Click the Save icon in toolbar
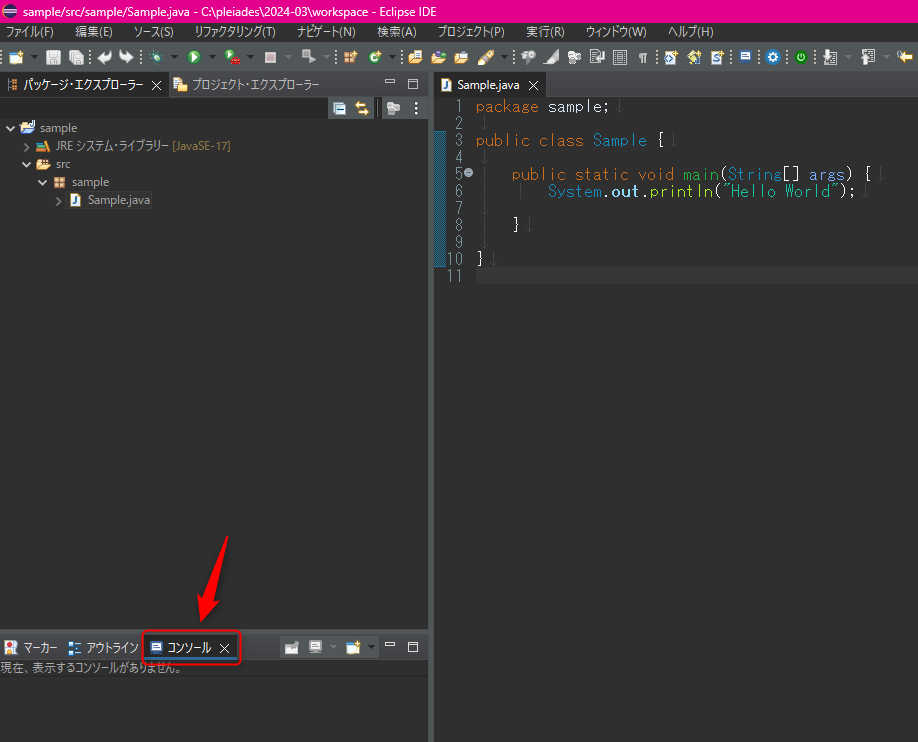This screenshot has height=742, width=918. click(53, 57)
